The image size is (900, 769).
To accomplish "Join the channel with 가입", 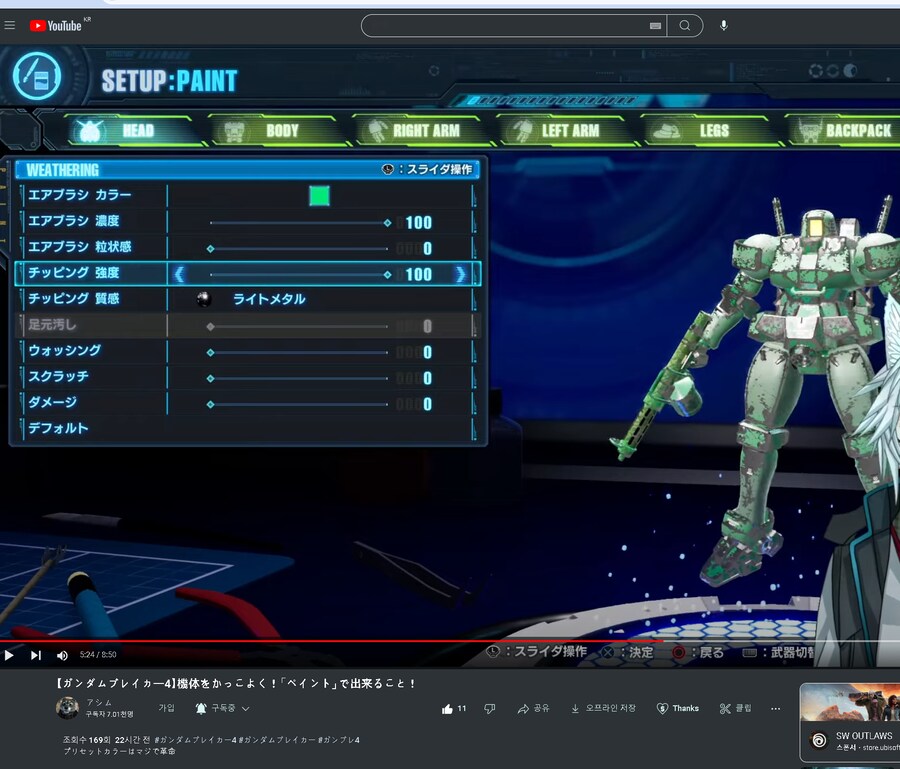I will (166, 708).
